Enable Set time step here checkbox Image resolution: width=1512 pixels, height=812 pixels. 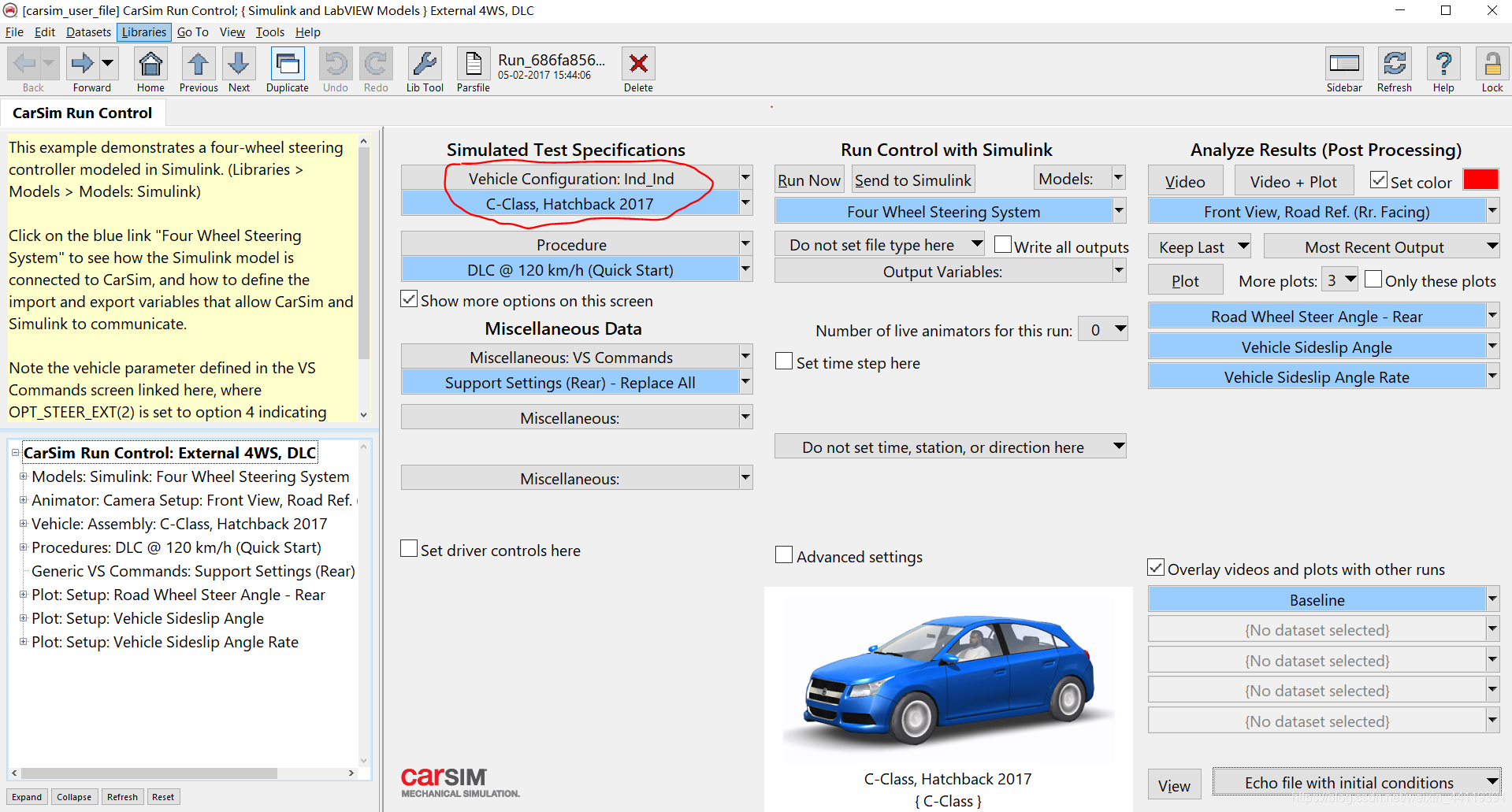click(x=784, y=362)
